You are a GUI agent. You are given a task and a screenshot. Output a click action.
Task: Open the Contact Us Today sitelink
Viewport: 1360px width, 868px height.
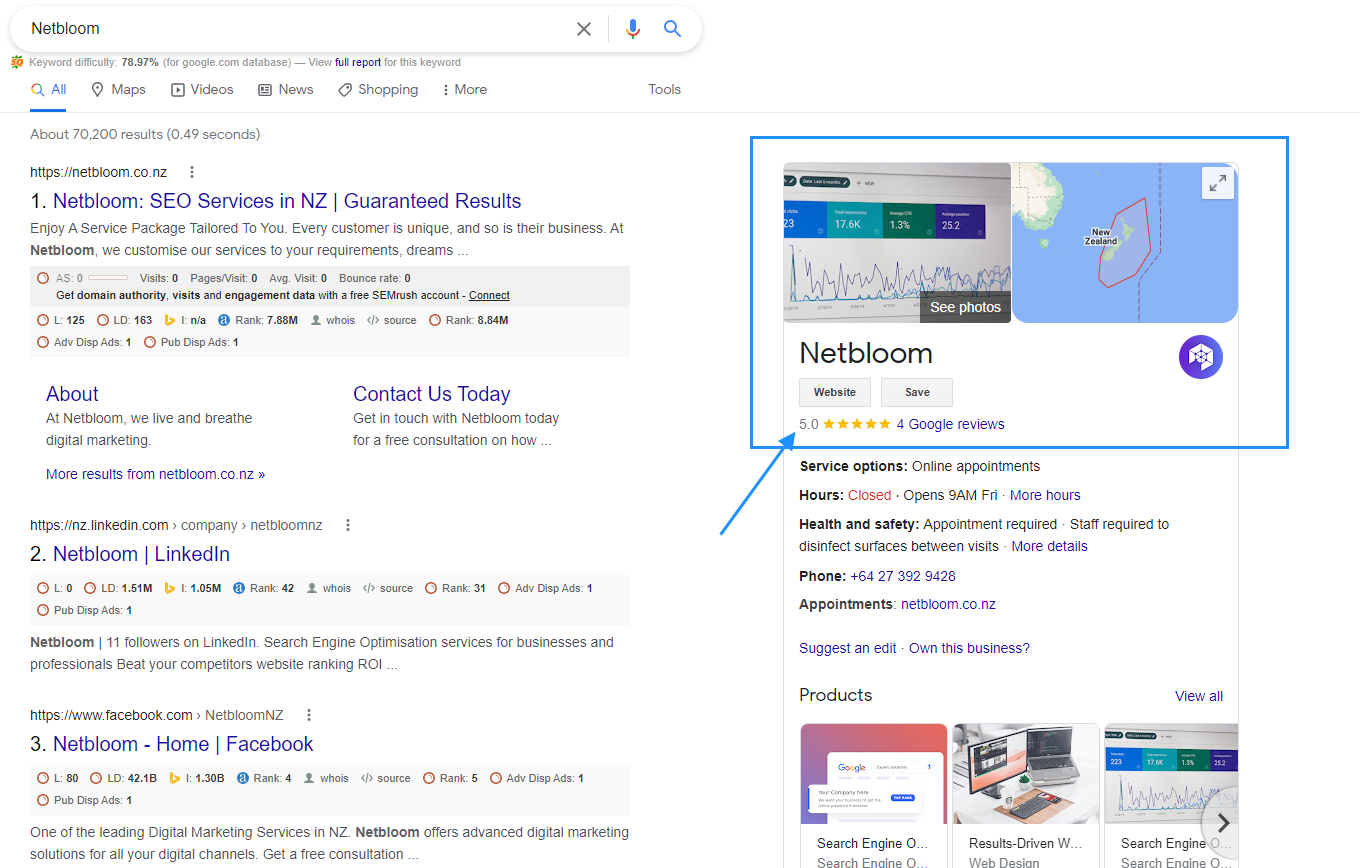tap(432, 394)
